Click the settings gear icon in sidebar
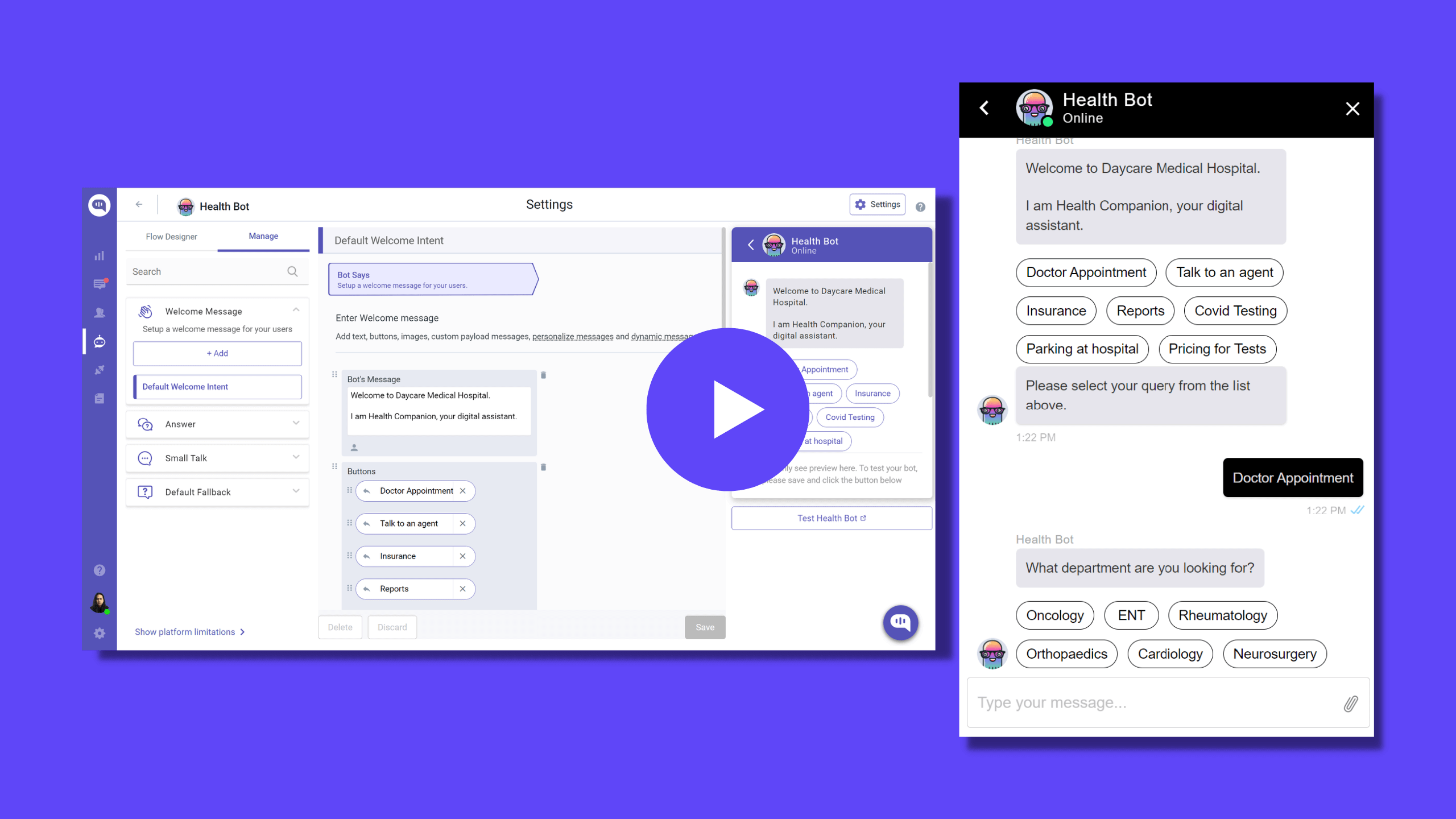Viewport: 1456px width, 819px height. pyautogui.click(x=99, y=632)
